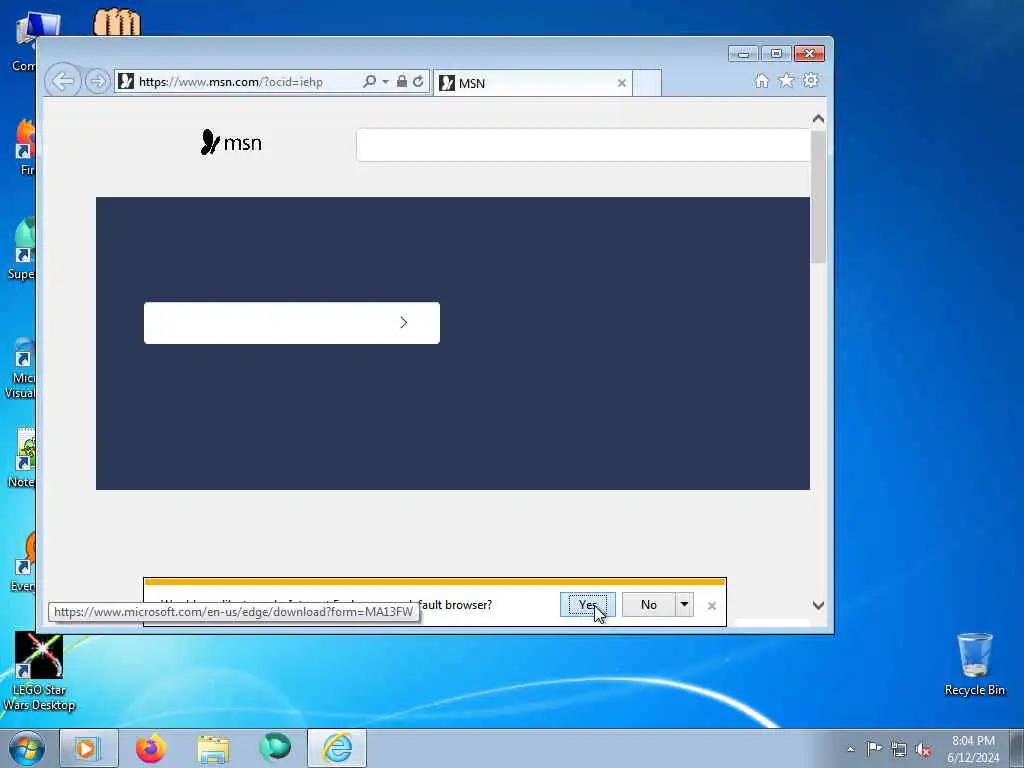Image resolution: width=1024 pixels, height=768 pixels.
Task: Open Favorites star icon
Action: 786,80
